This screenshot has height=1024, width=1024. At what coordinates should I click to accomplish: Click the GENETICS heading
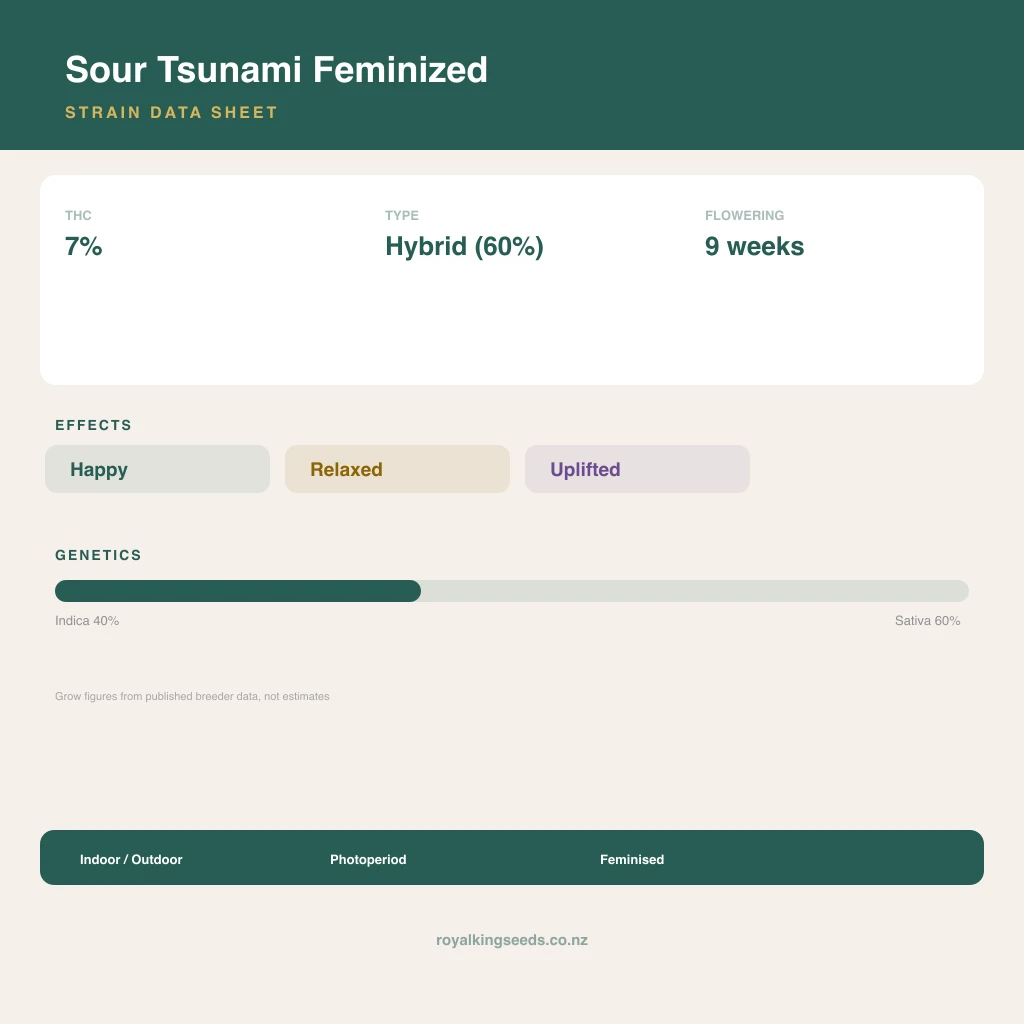point(98,555)
